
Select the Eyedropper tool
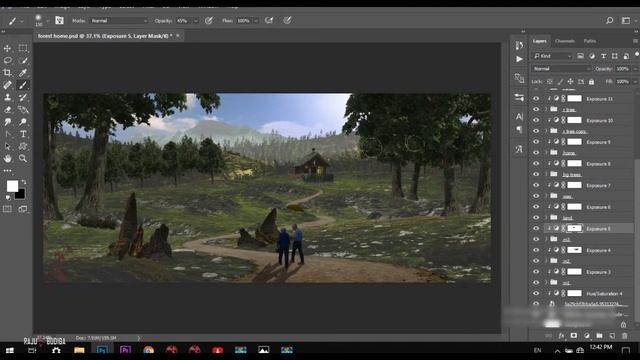23,73
